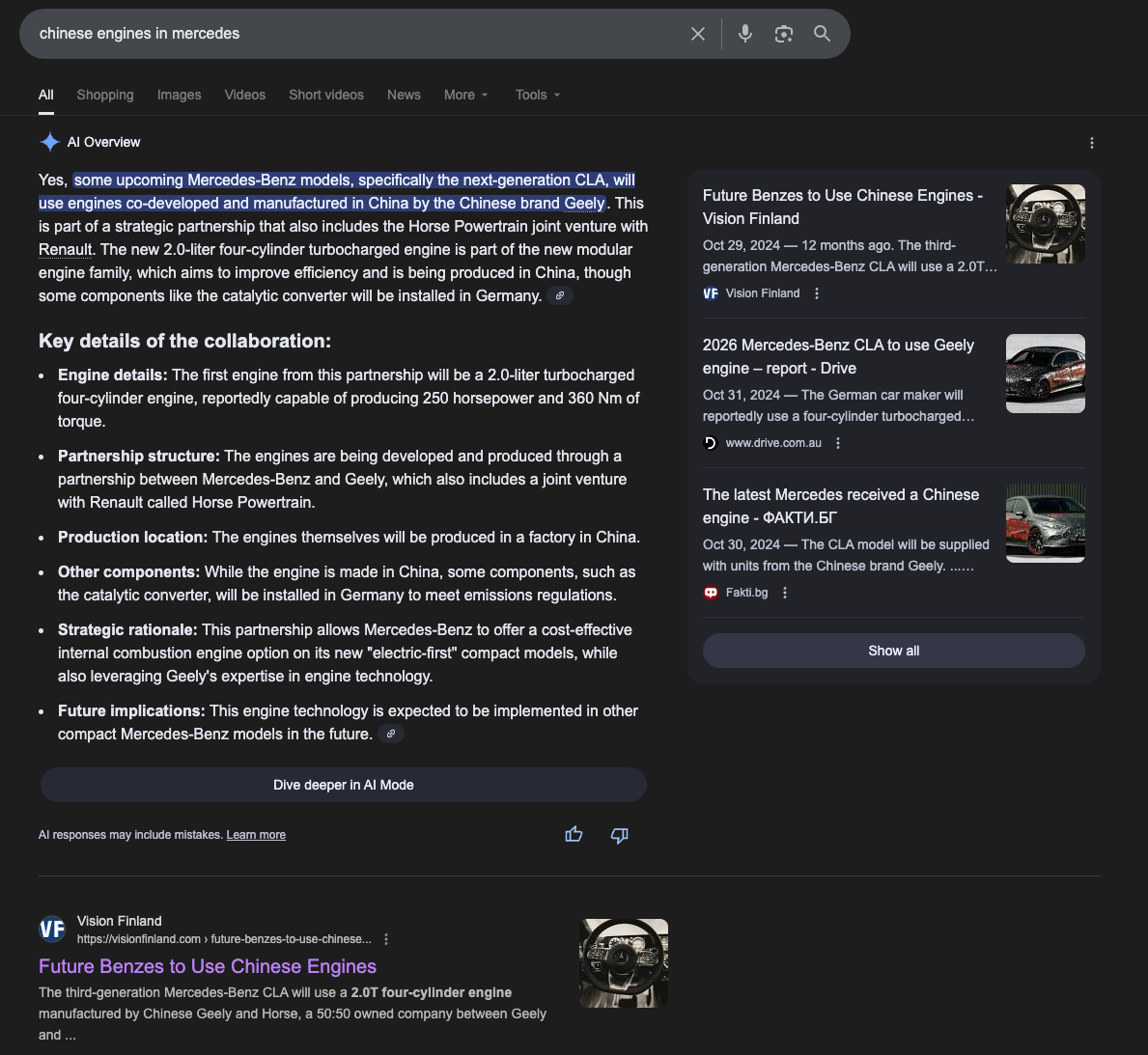Start voice search with the microphone icon
This screenshot has width=1148, height=1055.
(x=745, y=34)
